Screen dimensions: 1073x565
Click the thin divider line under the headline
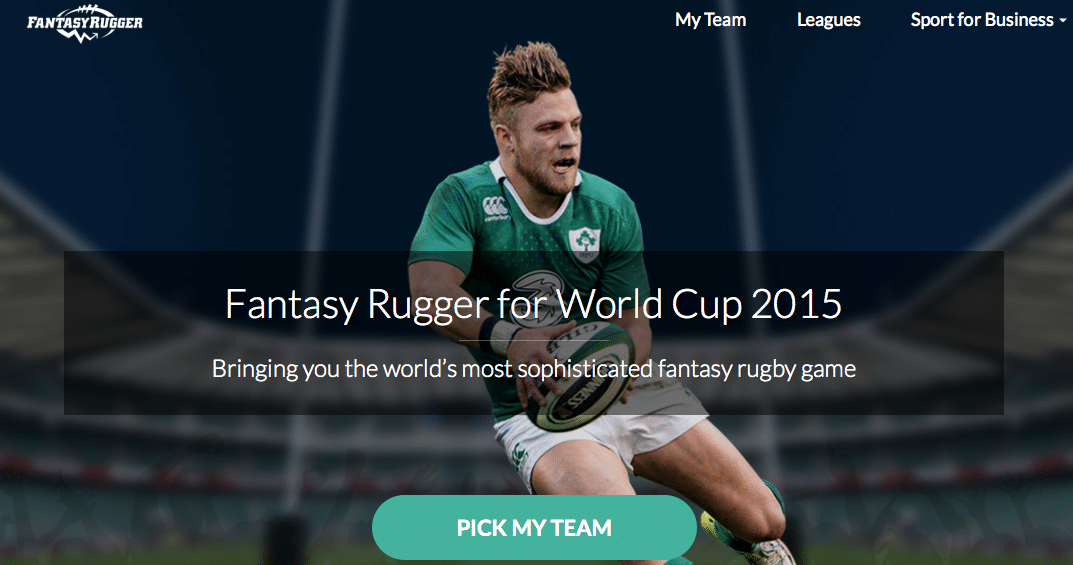[x=534, y=340]
